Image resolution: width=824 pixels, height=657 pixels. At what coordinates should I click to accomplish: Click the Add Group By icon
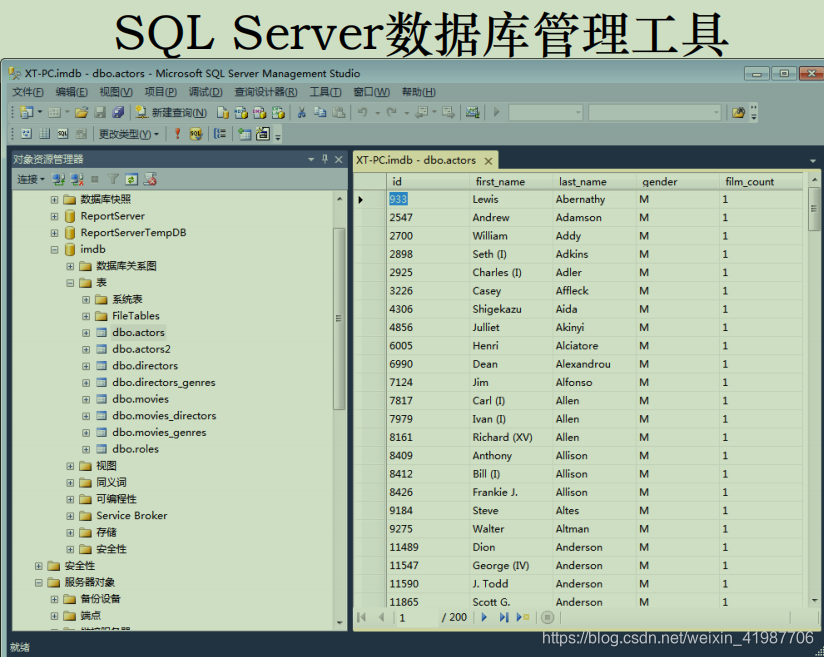click(220, 134)
